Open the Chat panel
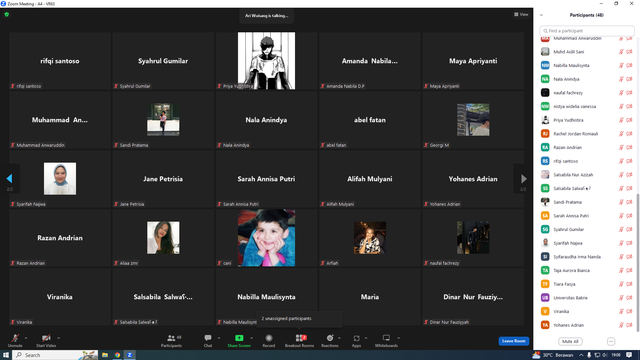Viewport: 640px width, 360px height. (x=208, y=340)
